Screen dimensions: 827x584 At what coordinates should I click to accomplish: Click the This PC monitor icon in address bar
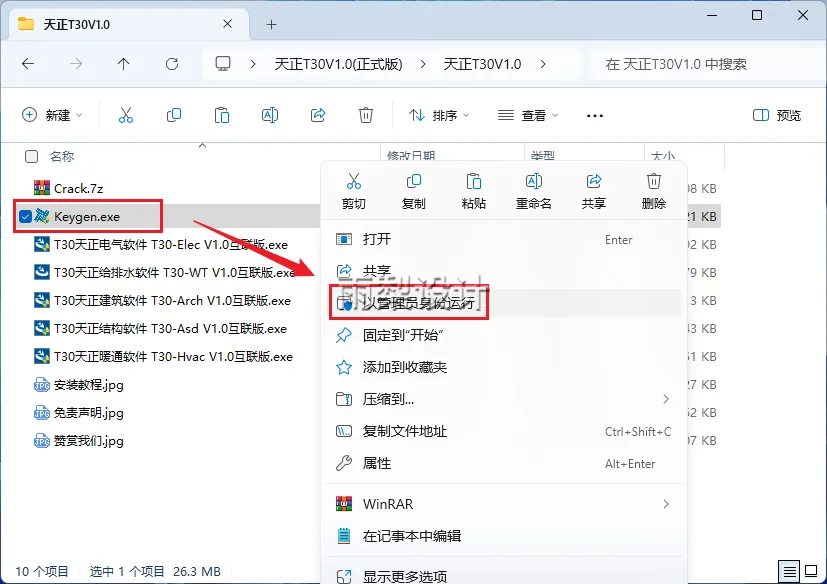(223, 64)
